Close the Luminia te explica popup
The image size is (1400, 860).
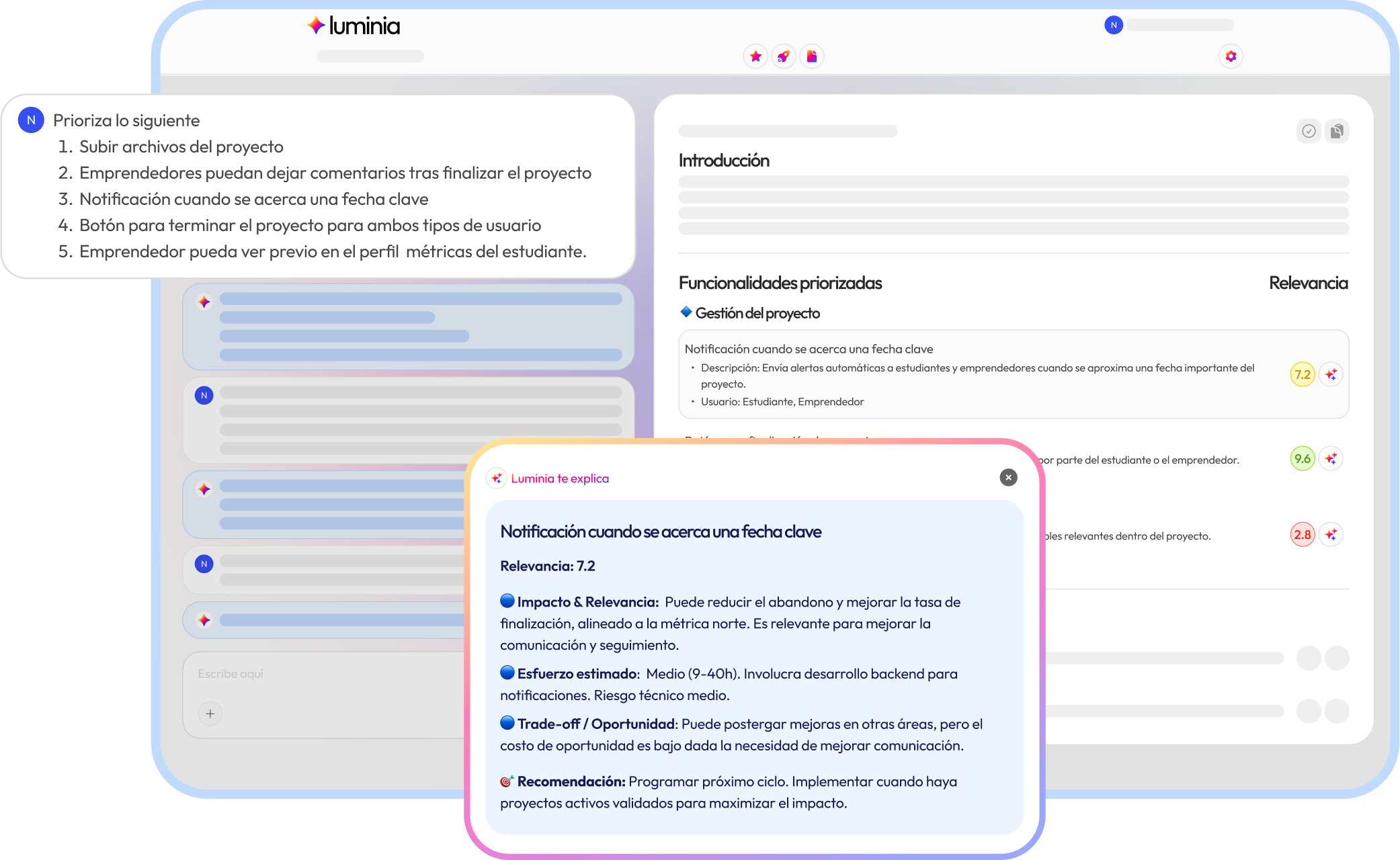pyautogui.click(x=1008, y=477)
